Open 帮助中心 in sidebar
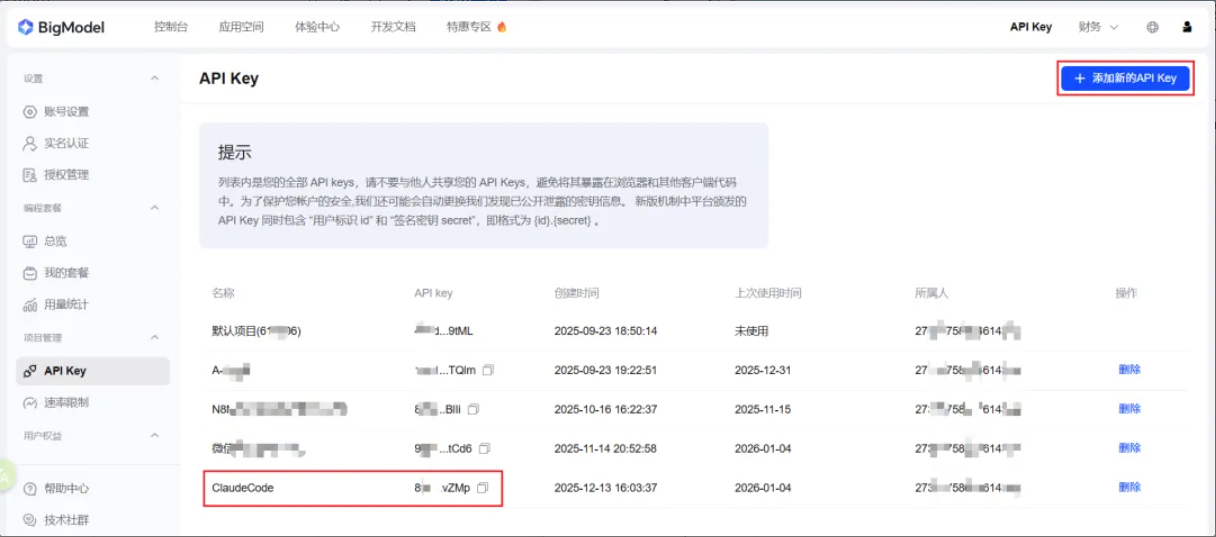Screen dimensions: 1216x537 (x=66, y=489)
